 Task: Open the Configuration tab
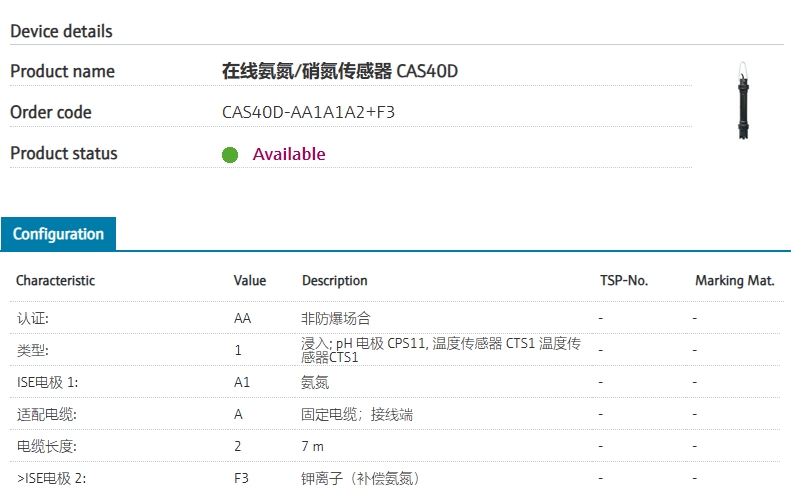(x=58, y=234)
